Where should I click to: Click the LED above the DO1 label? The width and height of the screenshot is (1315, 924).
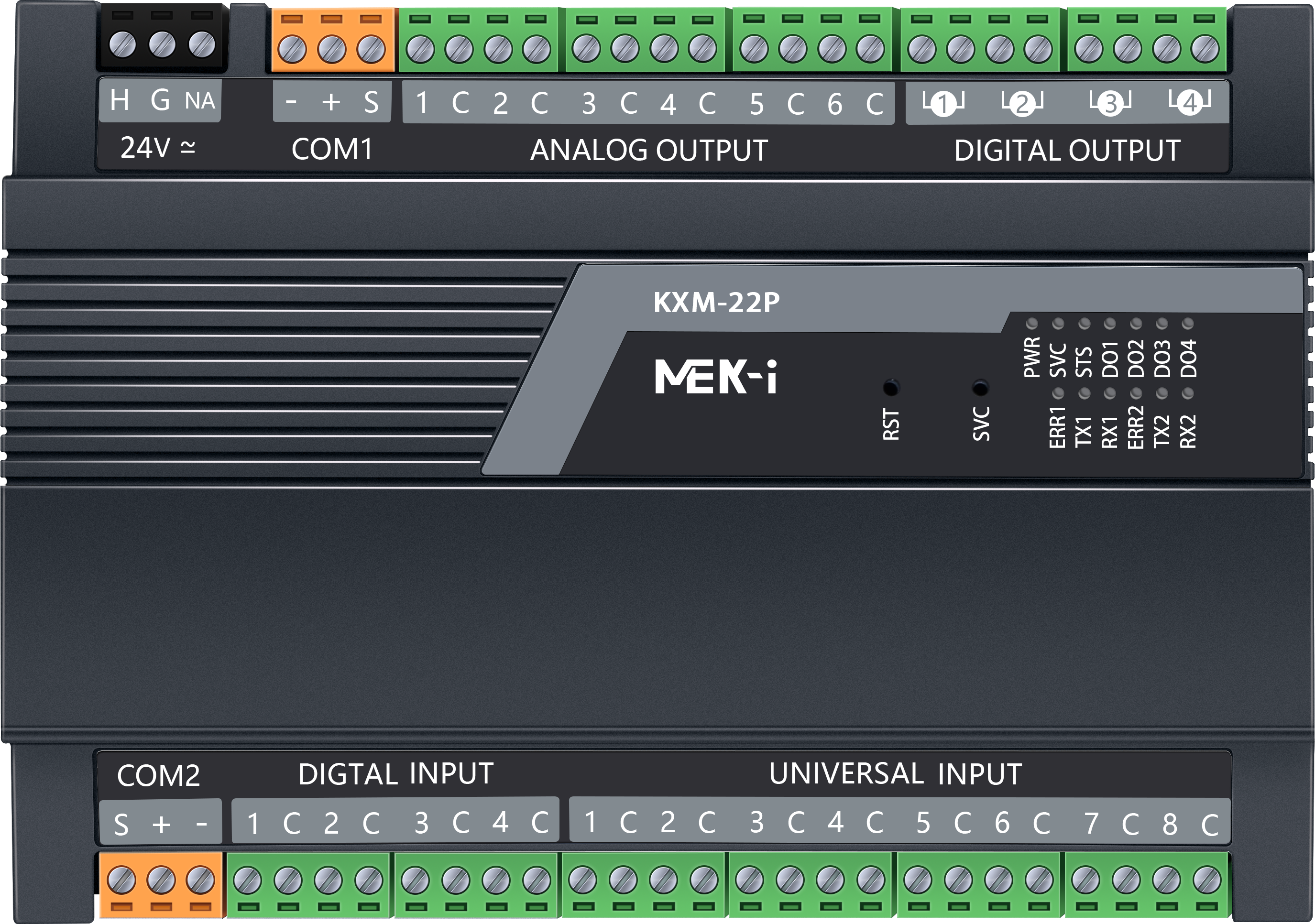[x=1110, y=324]
